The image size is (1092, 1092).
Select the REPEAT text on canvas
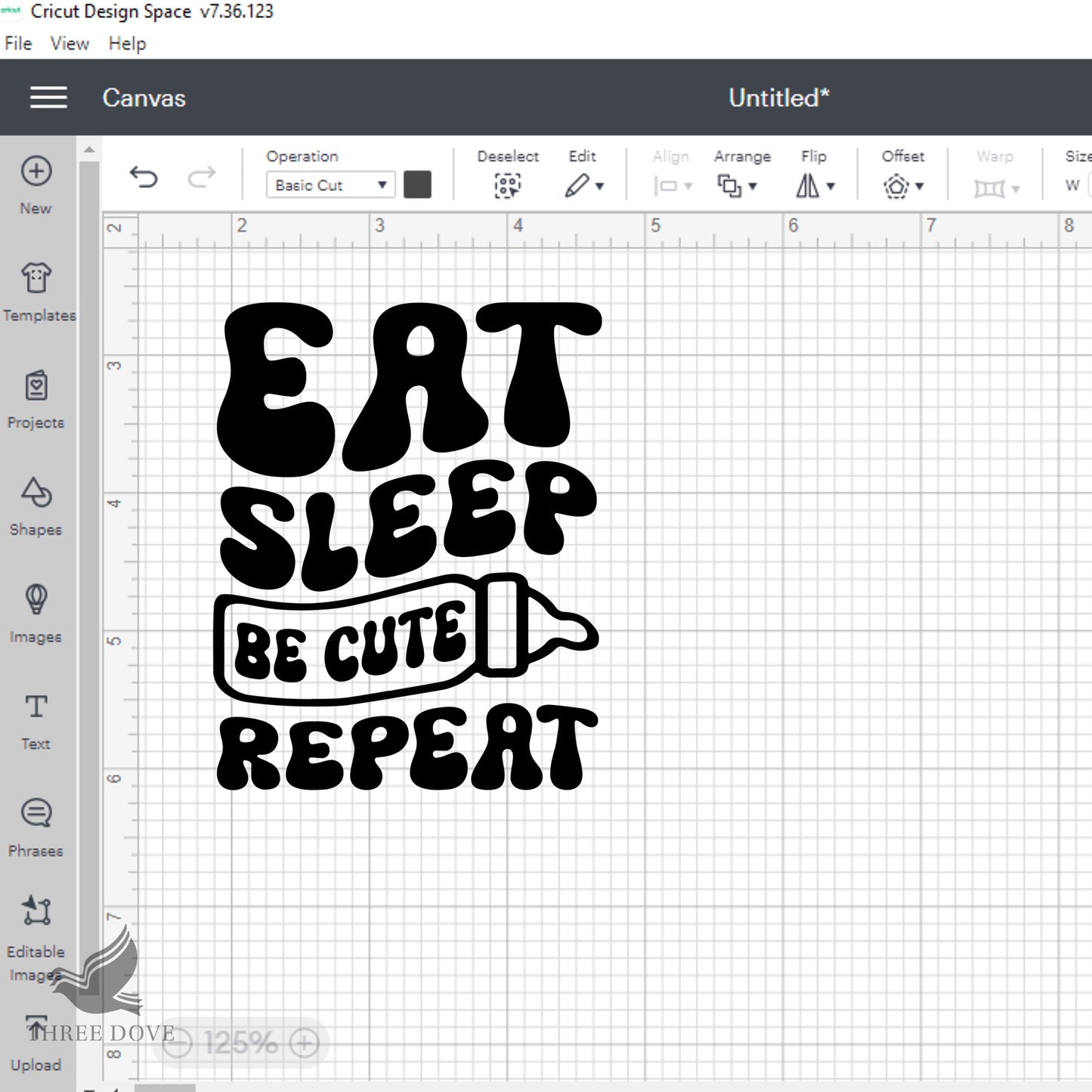click(407, 748)
